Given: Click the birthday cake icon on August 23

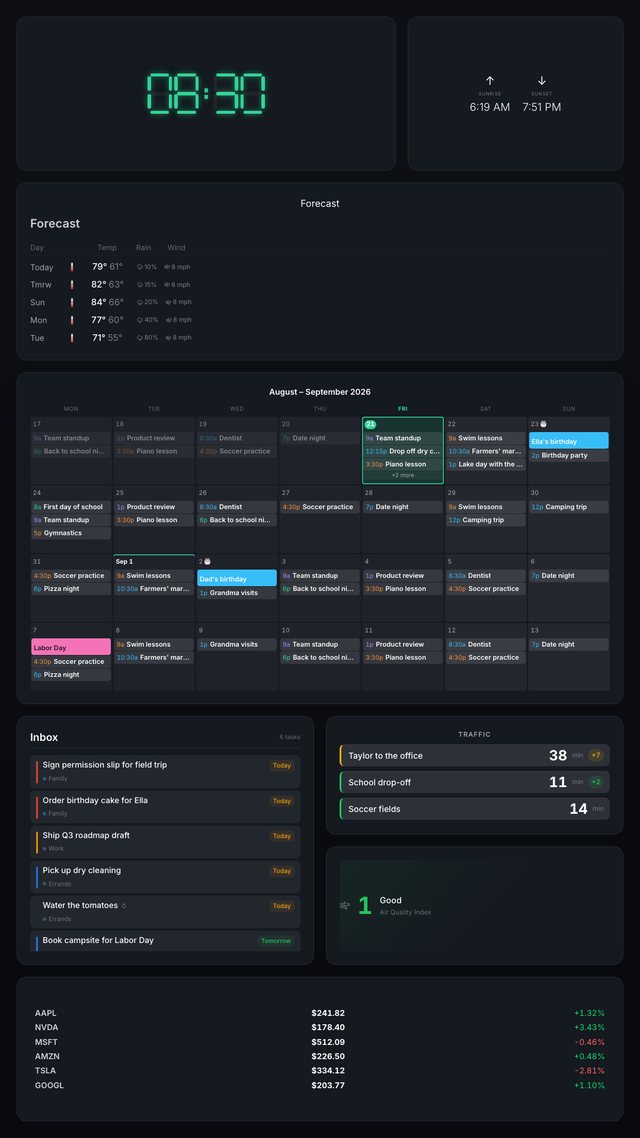Looking at the screenshot, I should tap(543, 424).
